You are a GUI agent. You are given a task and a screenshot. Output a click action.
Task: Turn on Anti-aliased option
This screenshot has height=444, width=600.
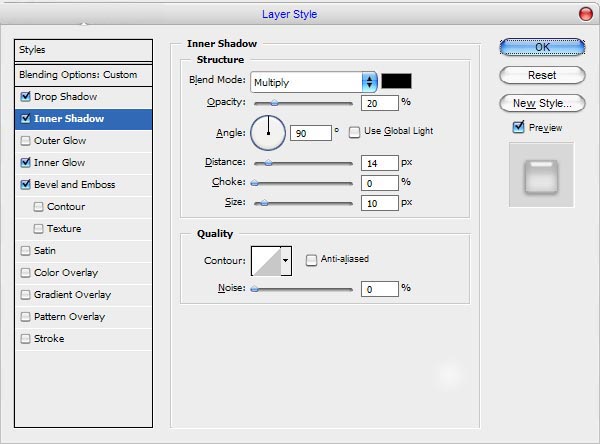(312, 259)
